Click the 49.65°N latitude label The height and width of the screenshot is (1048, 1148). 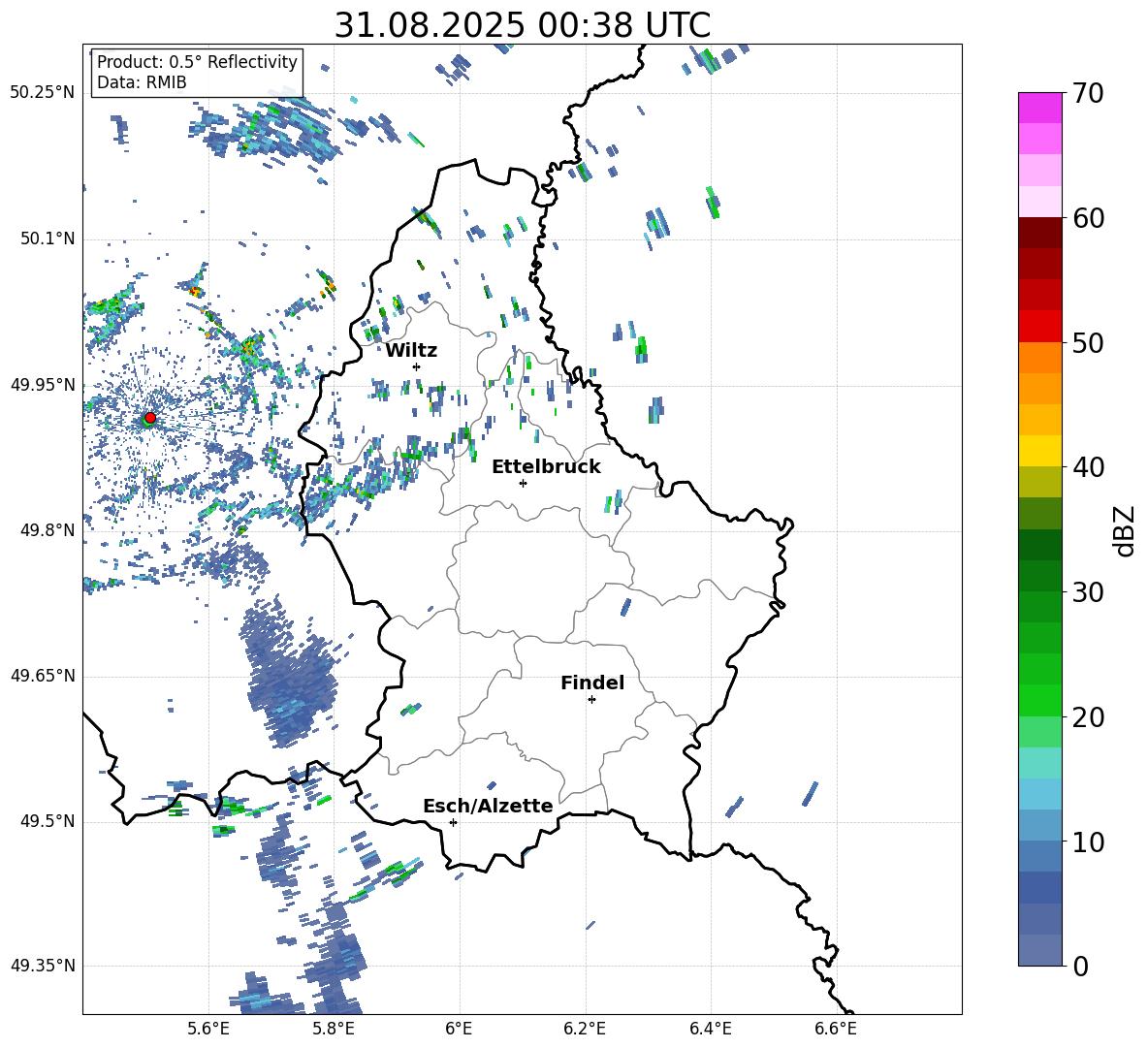click(43, 675)
